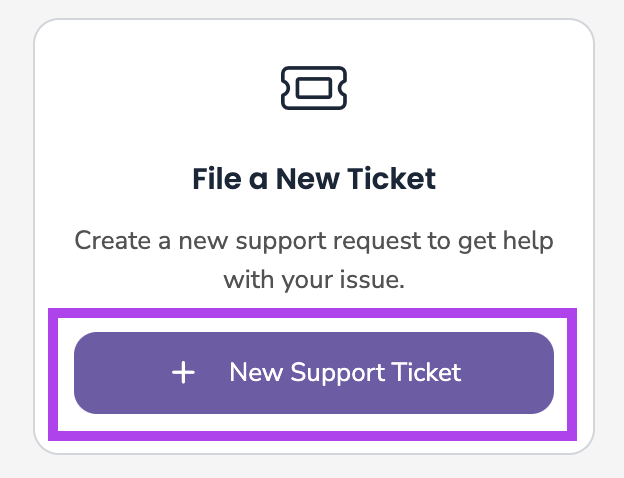This screenshot has width=624, height=478.
Task: Start a new support ticket
Action: [313, 373]
